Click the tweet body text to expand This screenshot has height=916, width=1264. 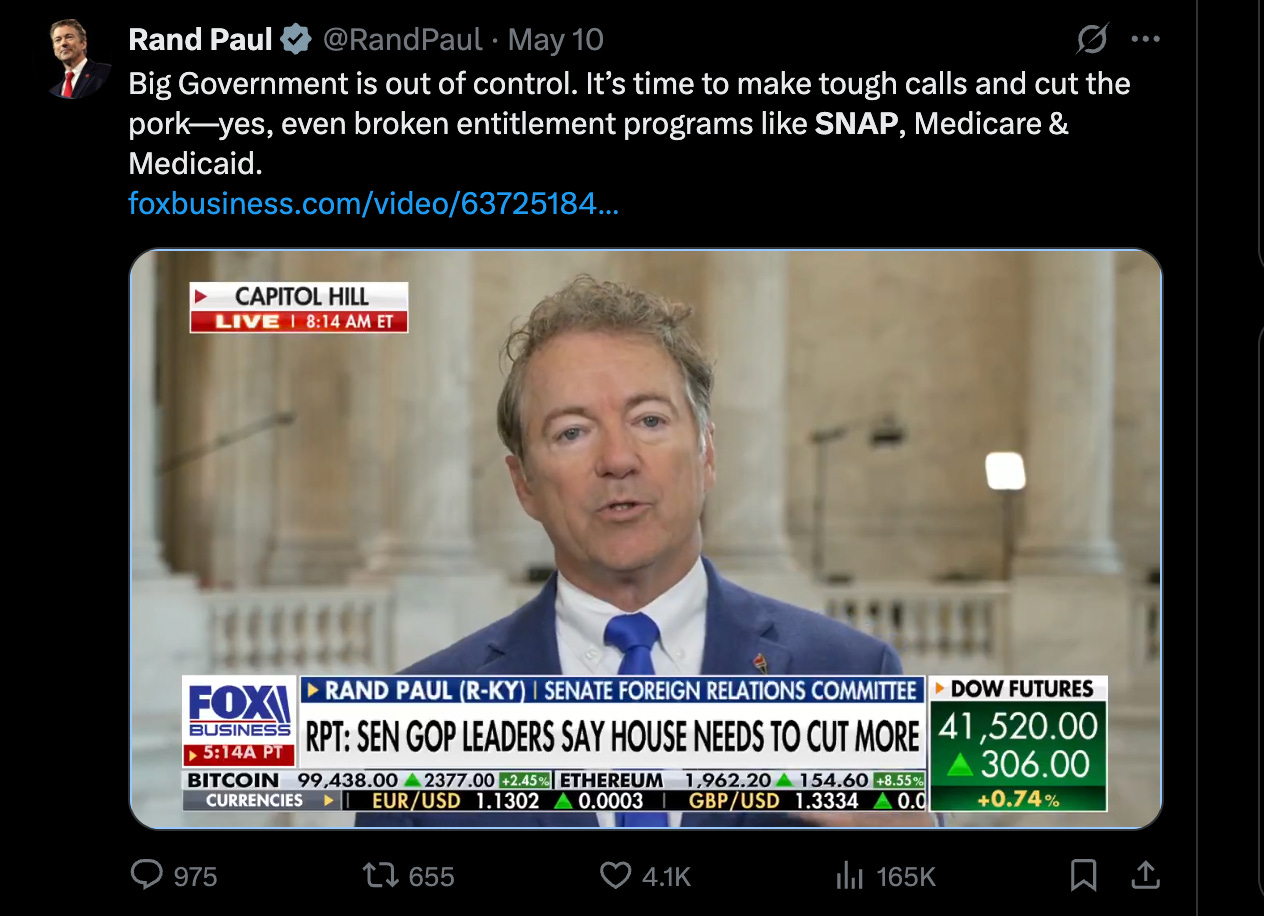(x=629, y=122)
